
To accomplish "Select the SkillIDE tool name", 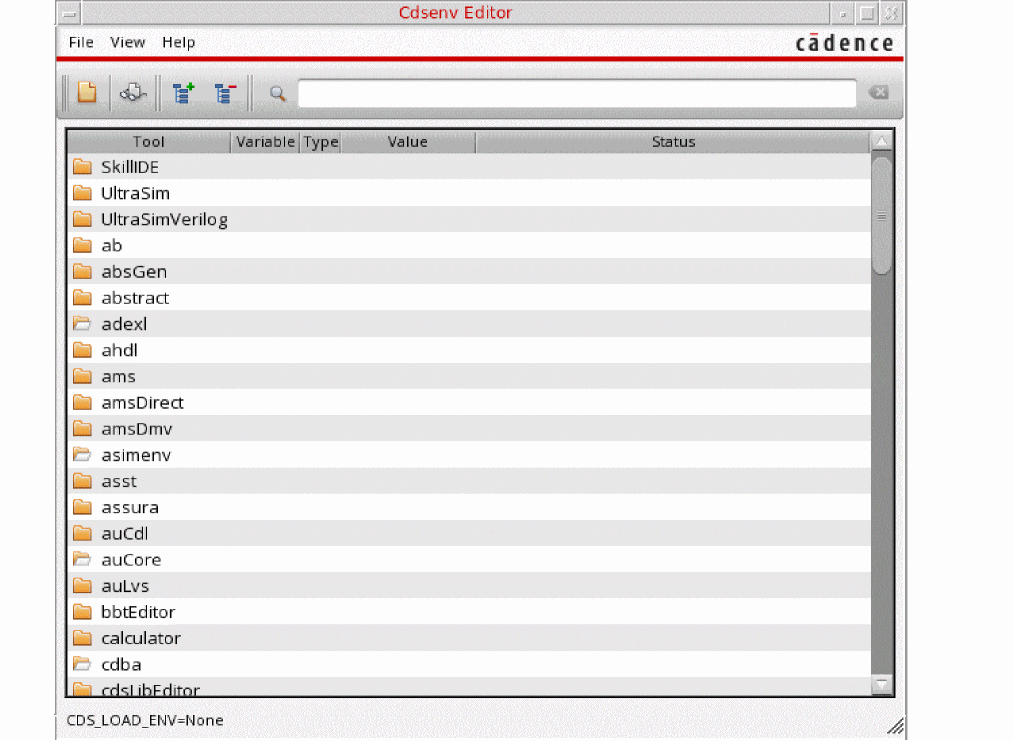I will click(130, 167).
